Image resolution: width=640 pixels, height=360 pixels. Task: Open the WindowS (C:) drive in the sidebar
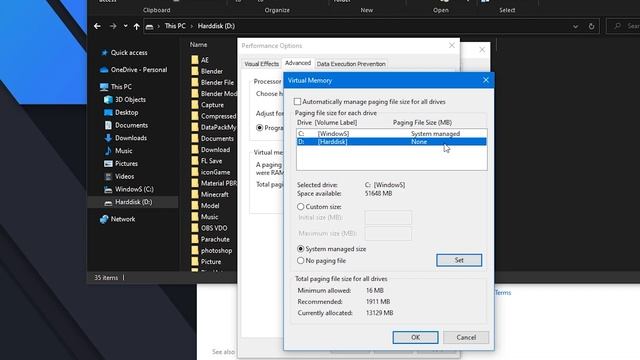pyautogui.click(x=134, y=189)
